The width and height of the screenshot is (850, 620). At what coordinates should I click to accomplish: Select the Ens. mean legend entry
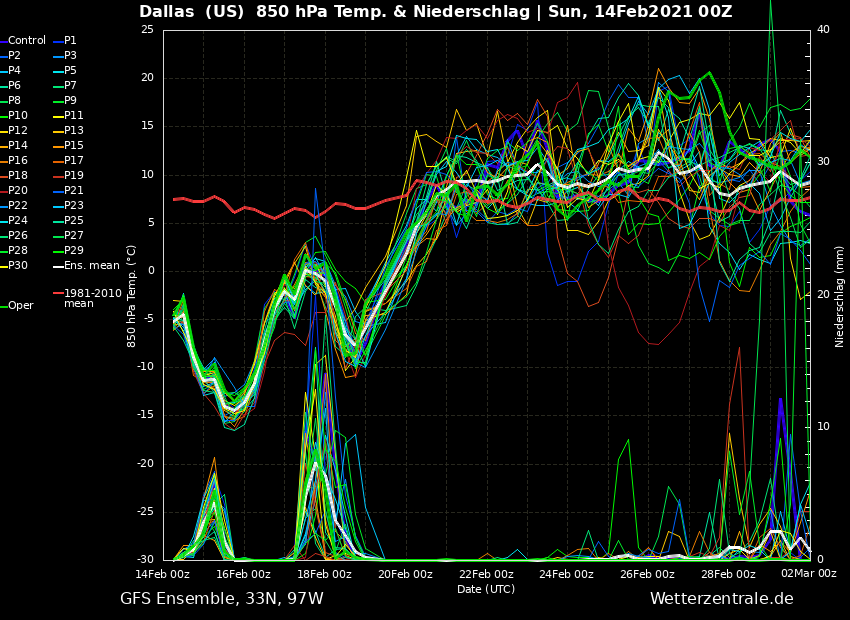coord(91,266)
